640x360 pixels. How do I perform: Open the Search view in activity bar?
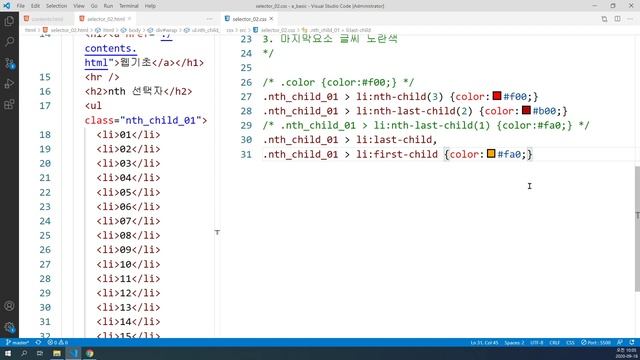(9, 42)
